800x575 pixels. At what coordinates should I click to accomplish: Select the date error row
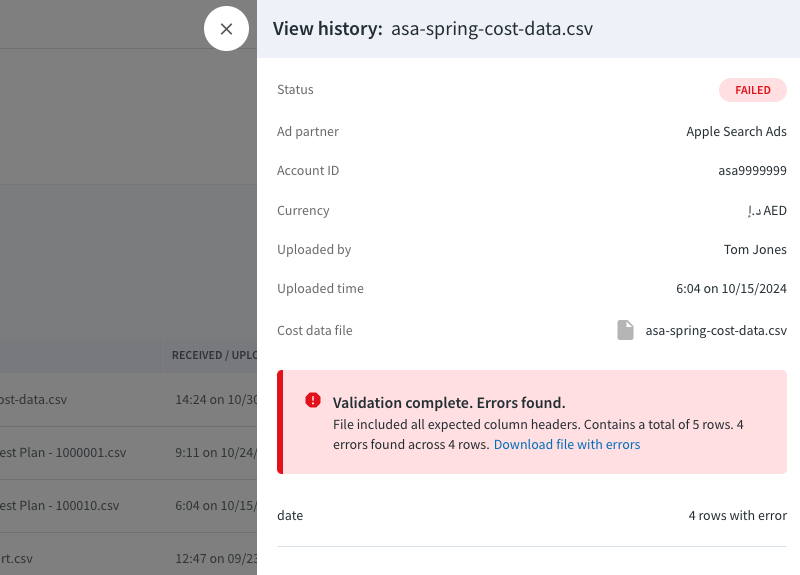click(x=532, y=515)
